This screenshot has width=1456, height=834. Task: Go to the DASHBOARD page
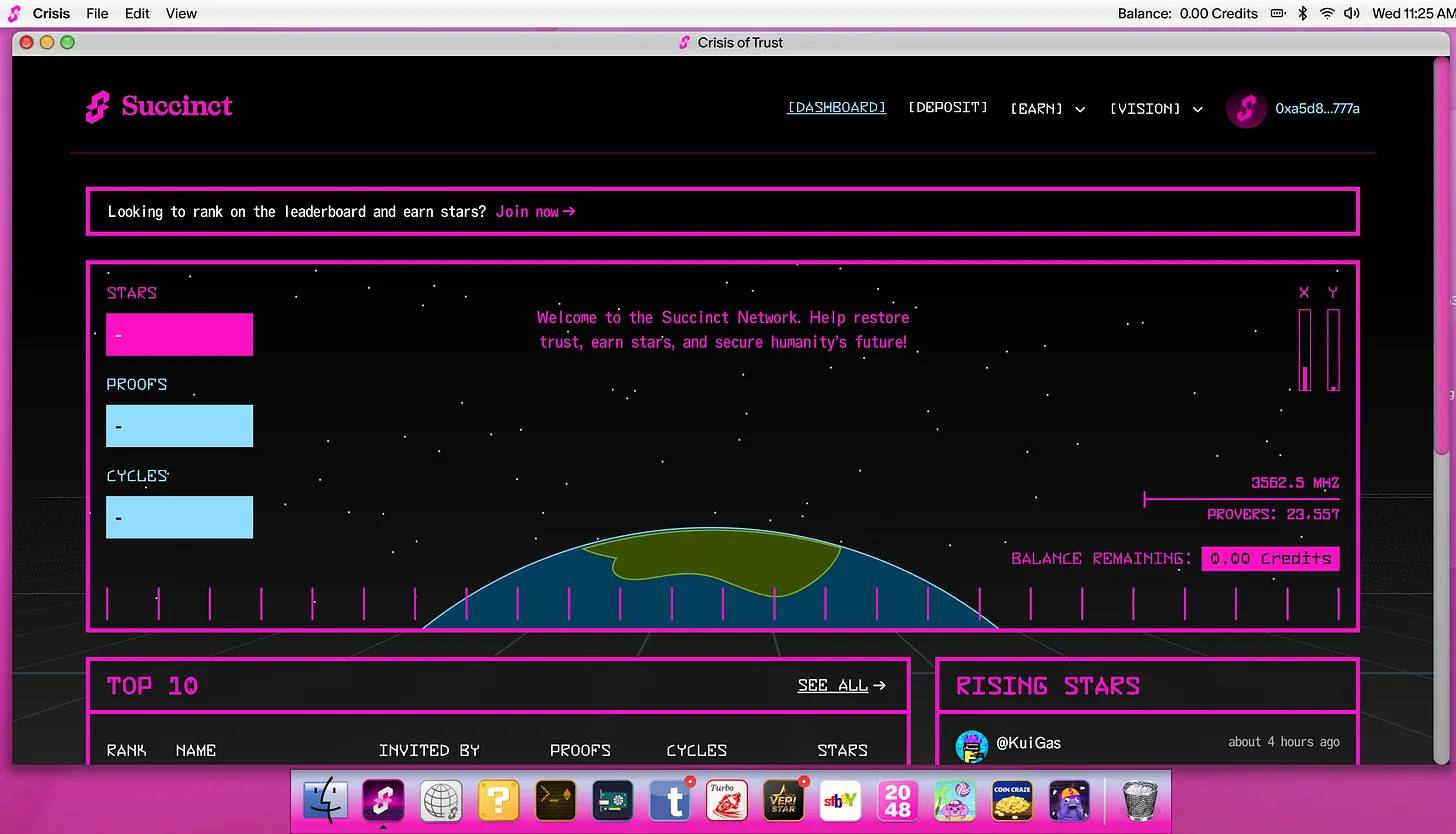[x=836, y=108]
